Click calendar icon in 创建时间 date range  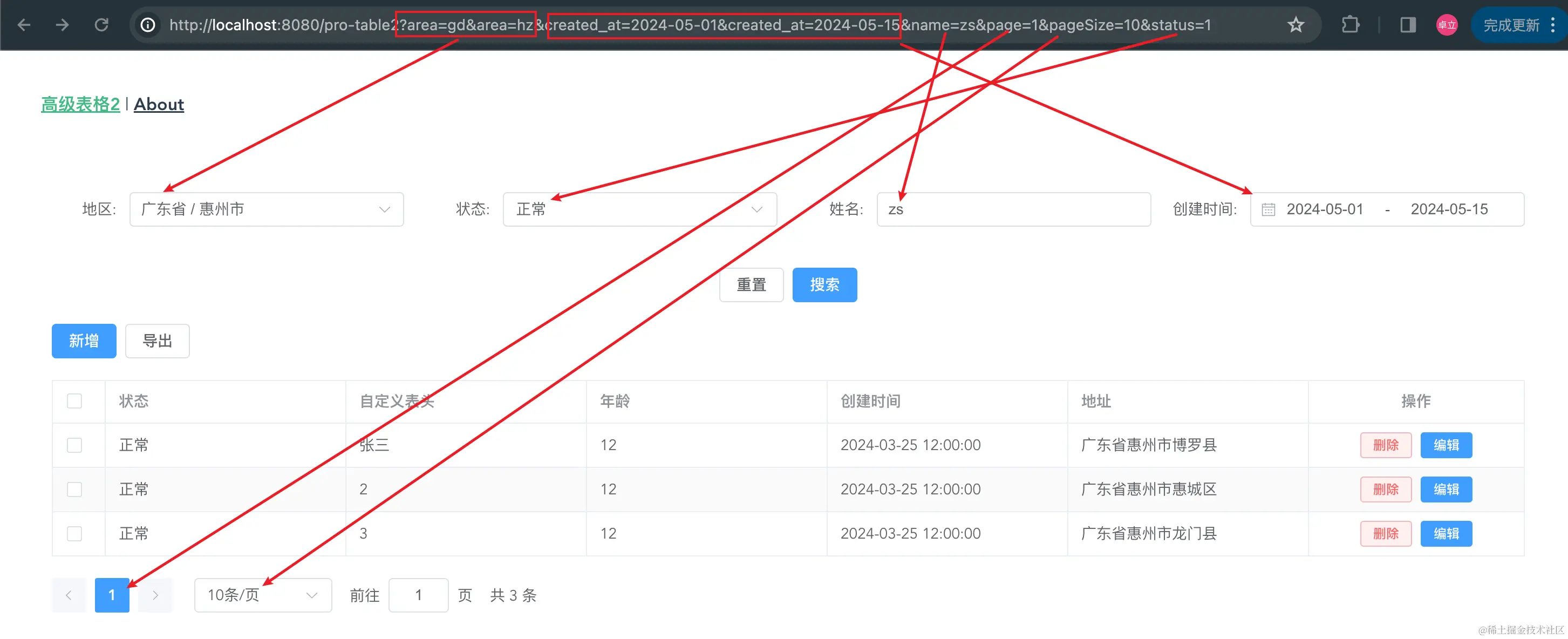(x=1269, y=209)
